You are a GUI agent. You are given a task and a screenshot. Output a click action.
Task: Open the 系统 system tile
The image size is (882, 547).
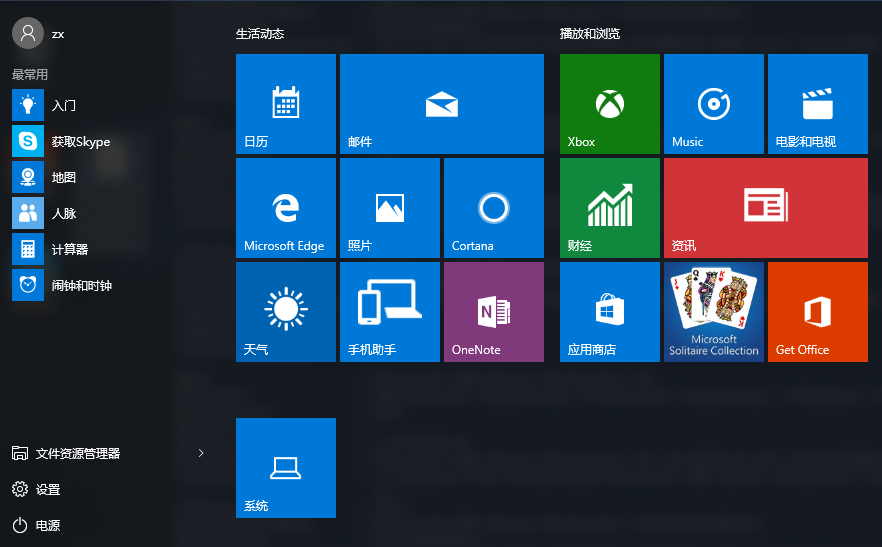tap(286, 468)
